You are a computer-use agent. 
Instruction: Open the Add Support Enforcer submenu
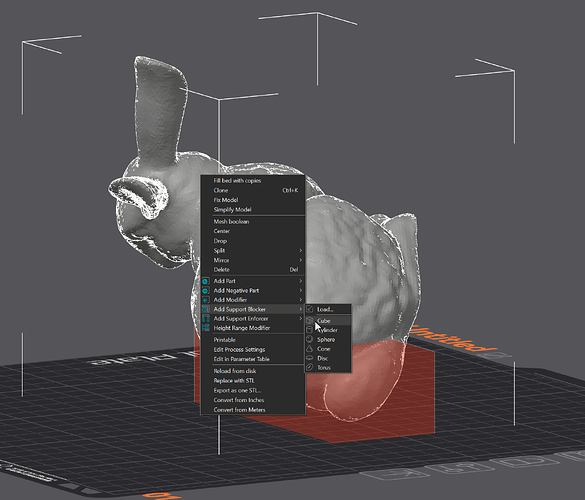[253, 319]
